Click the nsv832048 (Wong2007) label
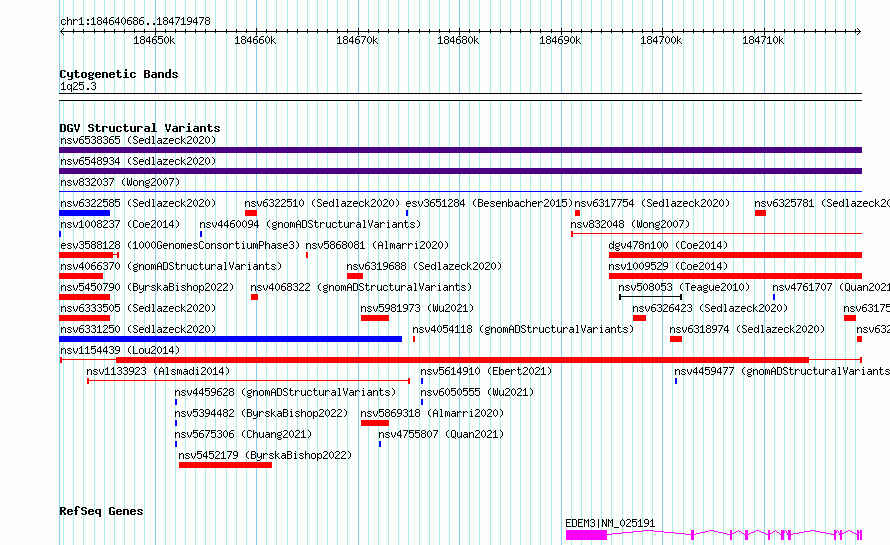The width and height of the screenshot is (890, 545). pyautogui.click(x=630, y=224)
